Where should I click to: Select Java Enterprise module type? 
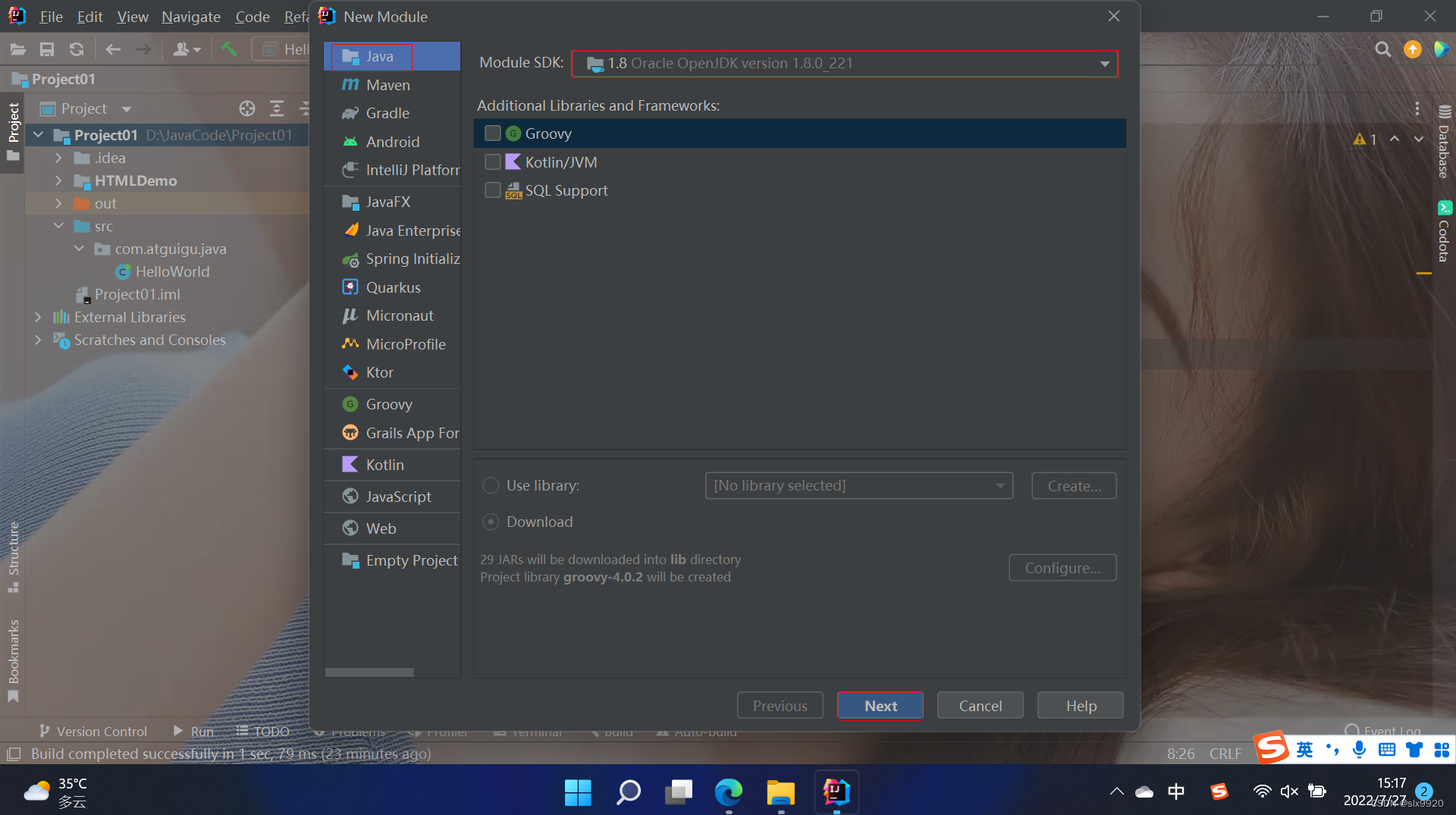point(392,230)
